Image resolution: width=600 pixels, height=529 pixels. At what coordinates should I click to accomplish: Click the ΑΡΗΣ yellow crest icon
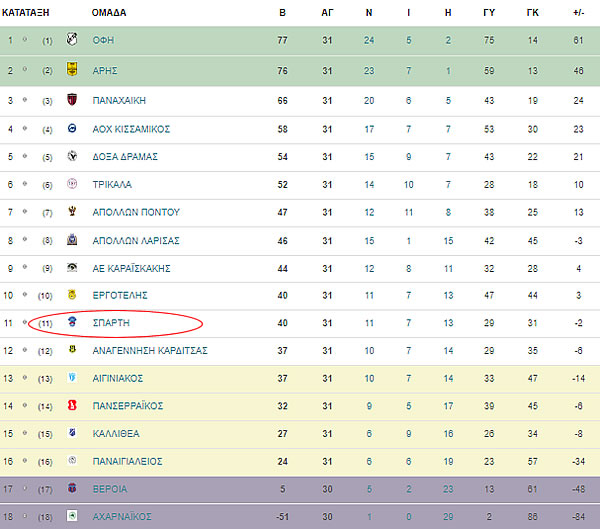click(x=72, y=69)
